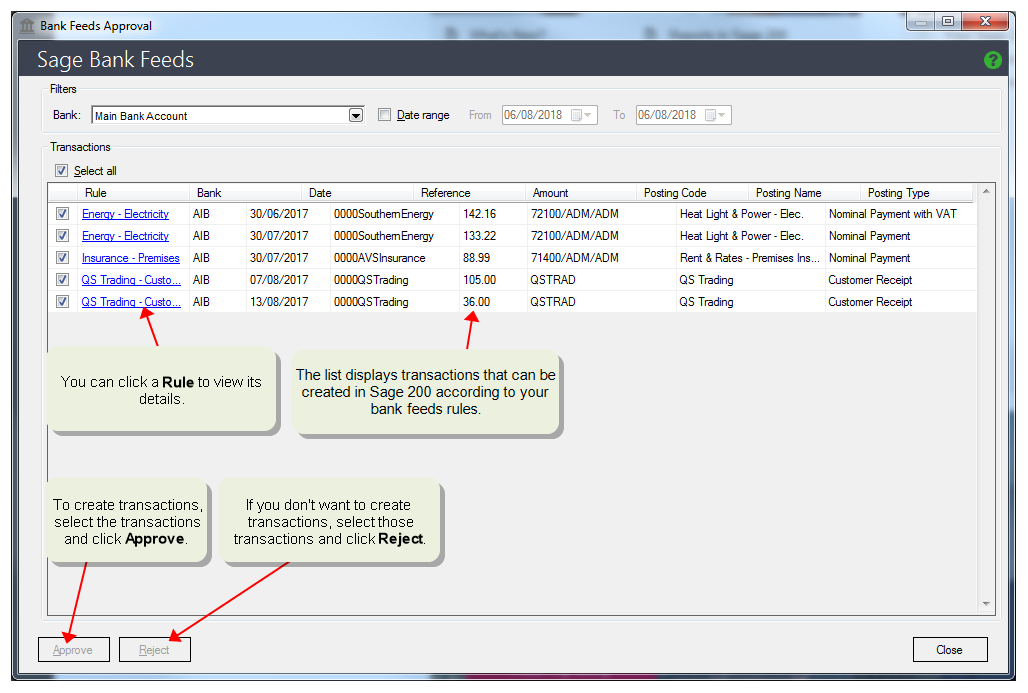Approve the selected transactions

[73, 649]
